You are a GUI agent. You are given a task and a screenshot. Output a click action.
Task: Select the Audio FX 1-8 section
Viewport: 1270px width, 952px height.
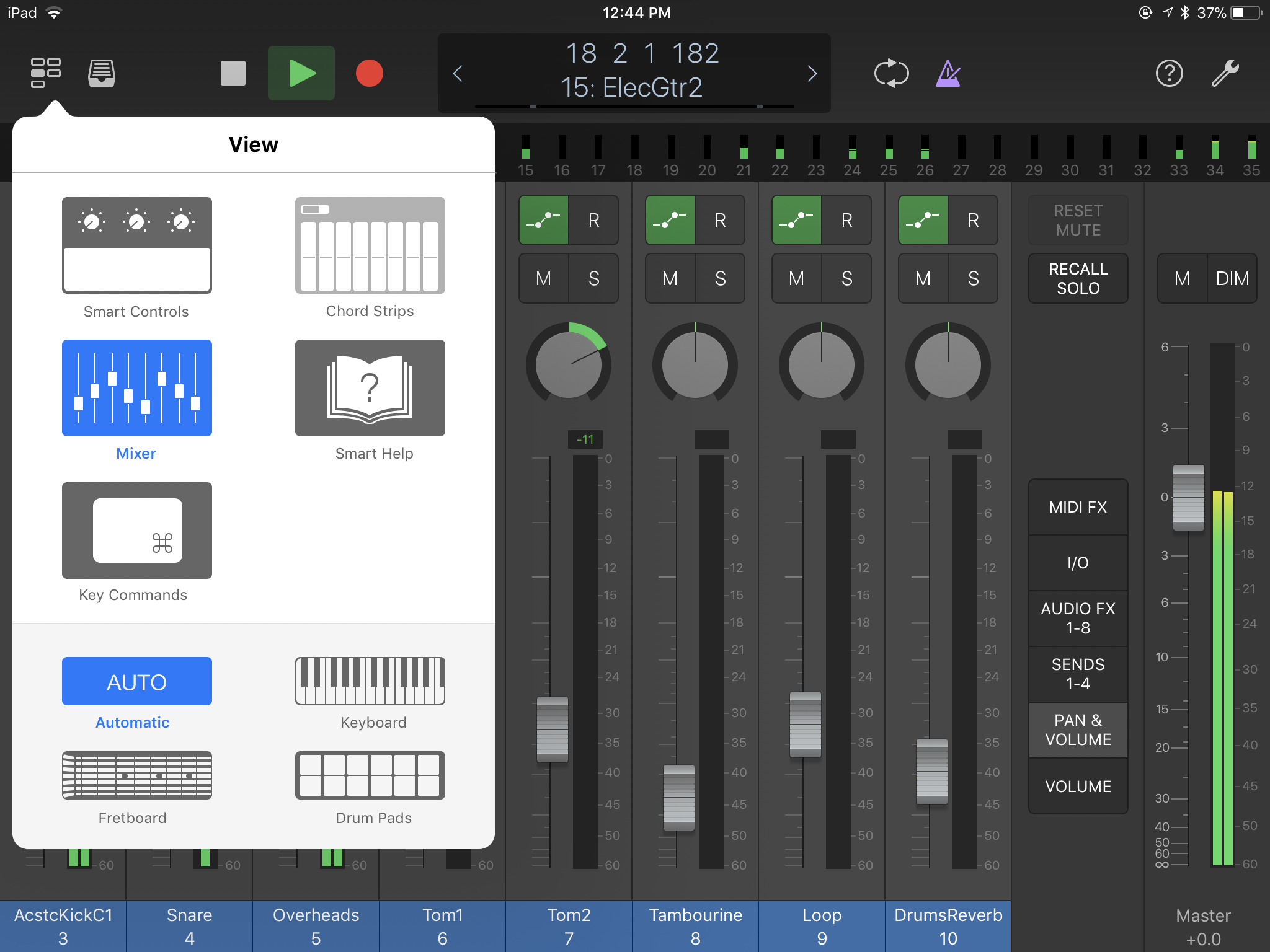(x=1078, y=618)
